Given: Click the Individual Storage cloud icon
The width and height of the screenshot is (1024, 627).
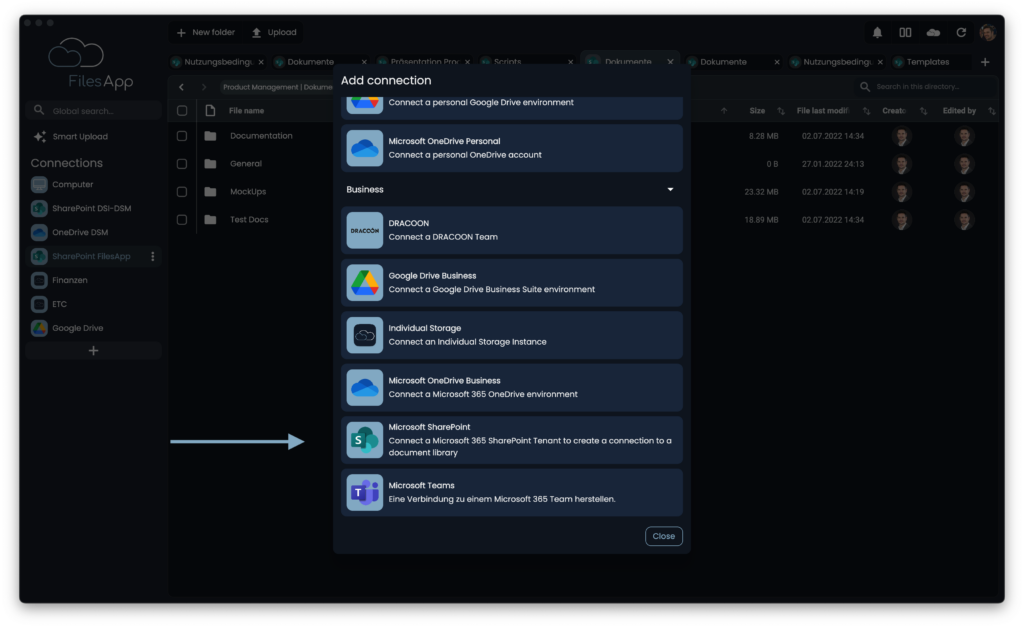Looking at the screenshot, I should (x=364, y=335).
